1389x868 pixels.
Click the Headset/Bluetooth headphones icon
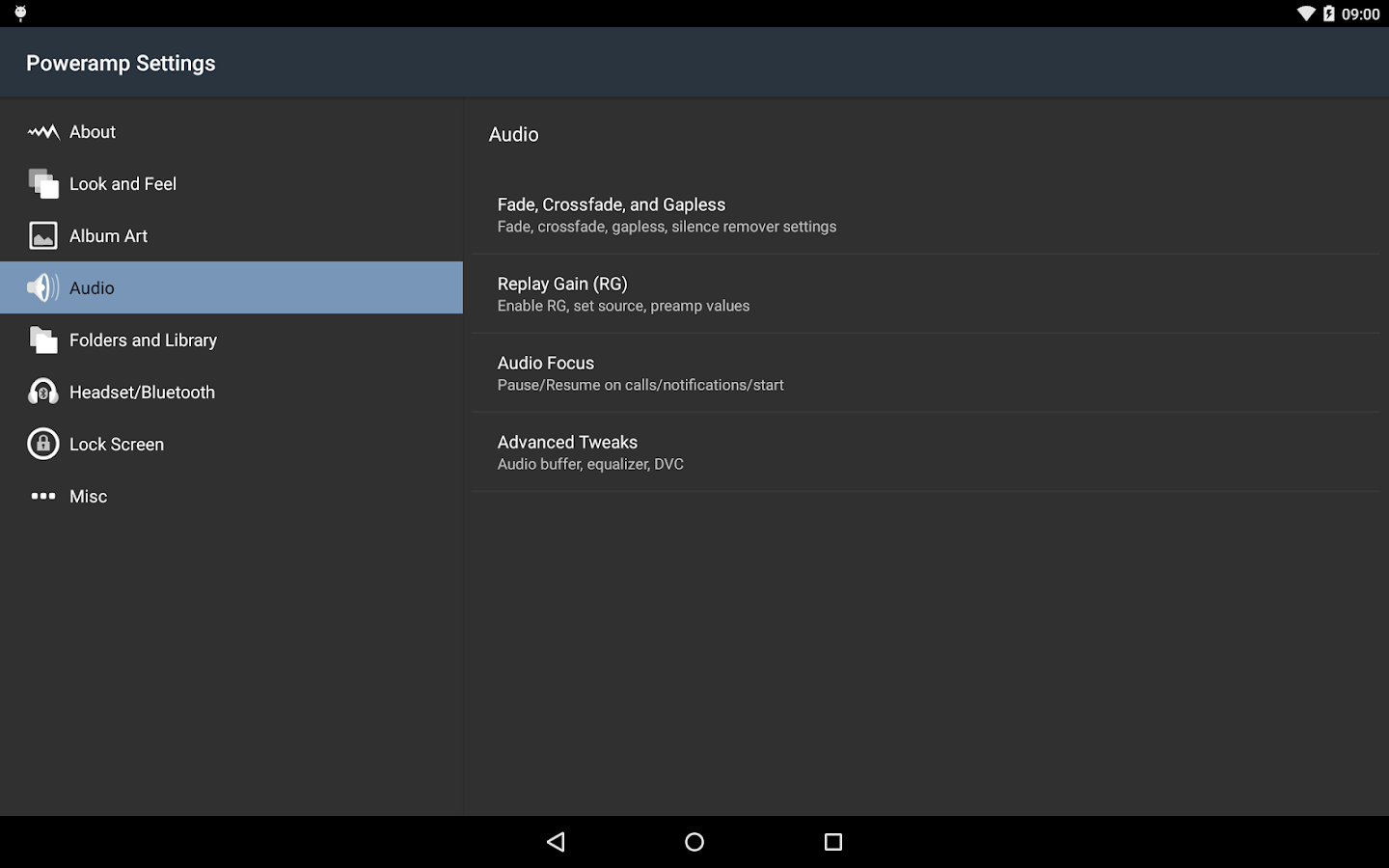pos(43,392)
